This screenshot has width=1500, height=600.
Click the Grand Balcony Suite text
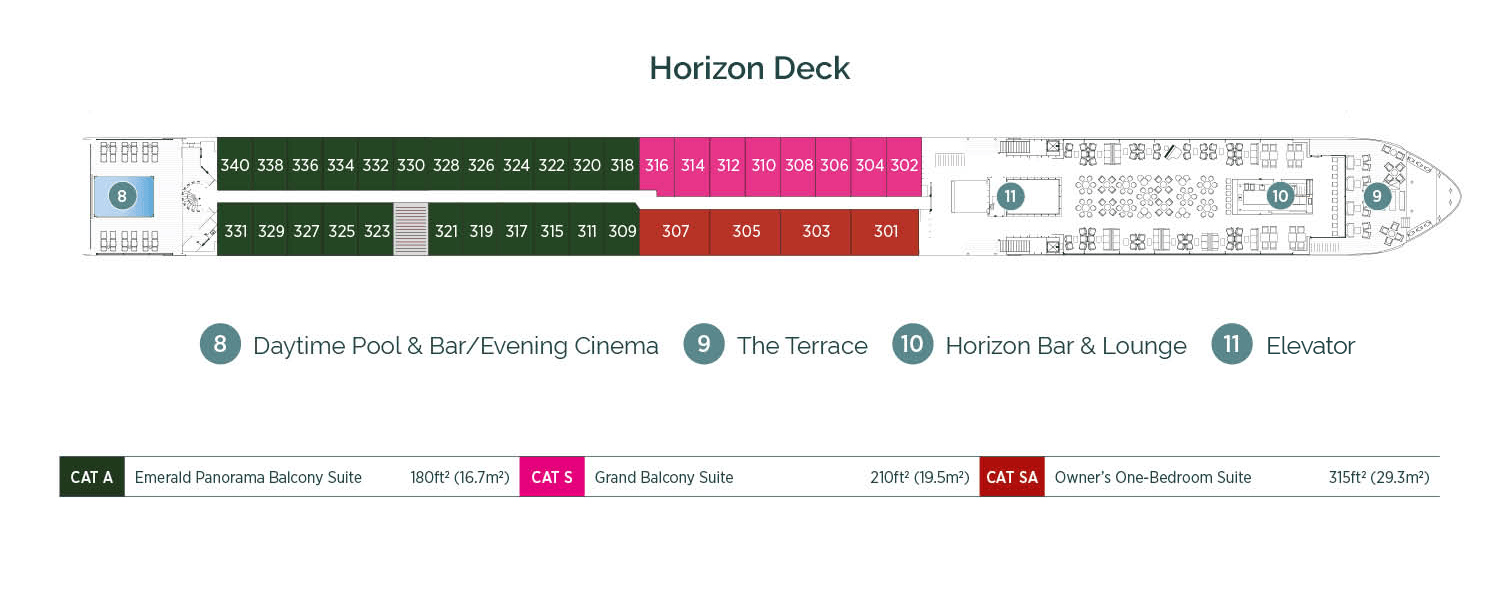point(663,477)
